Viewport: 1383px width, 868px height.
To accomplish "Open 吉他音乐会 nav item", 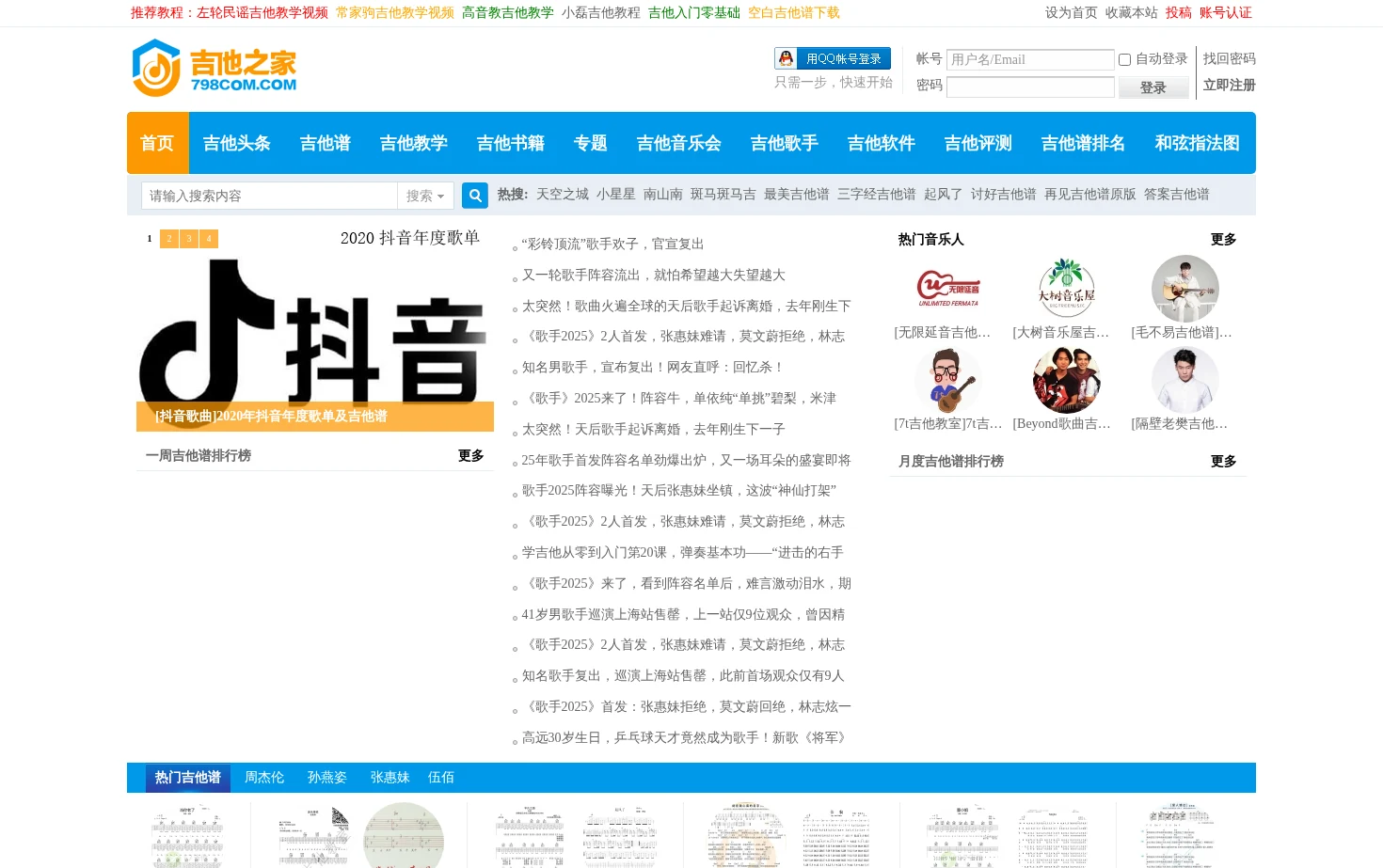I will click(679, 143).
